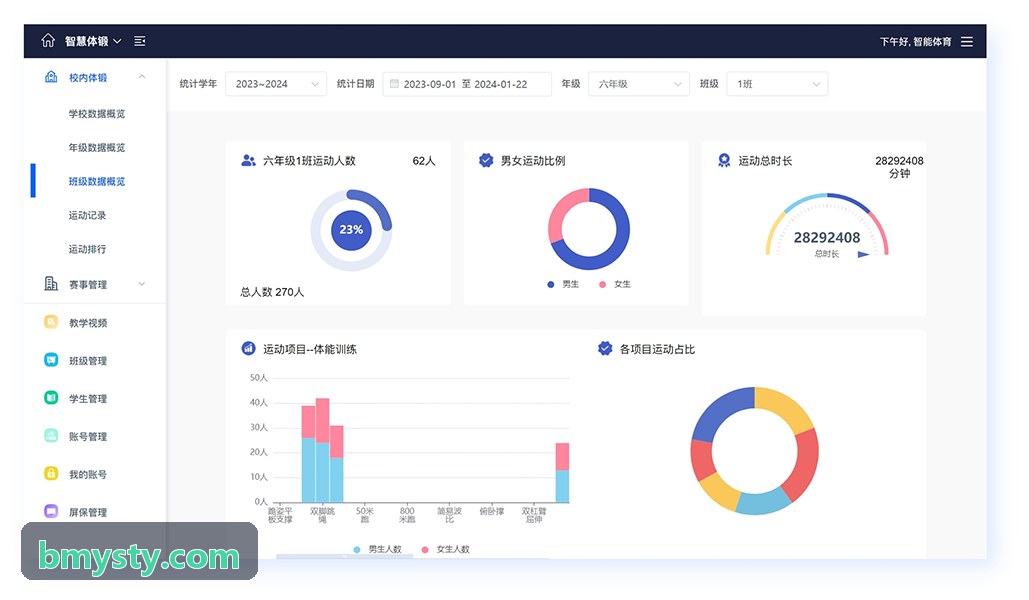
Task: Toggle 女生人数 legend in bar chart
Action: (x=446, y=549)
